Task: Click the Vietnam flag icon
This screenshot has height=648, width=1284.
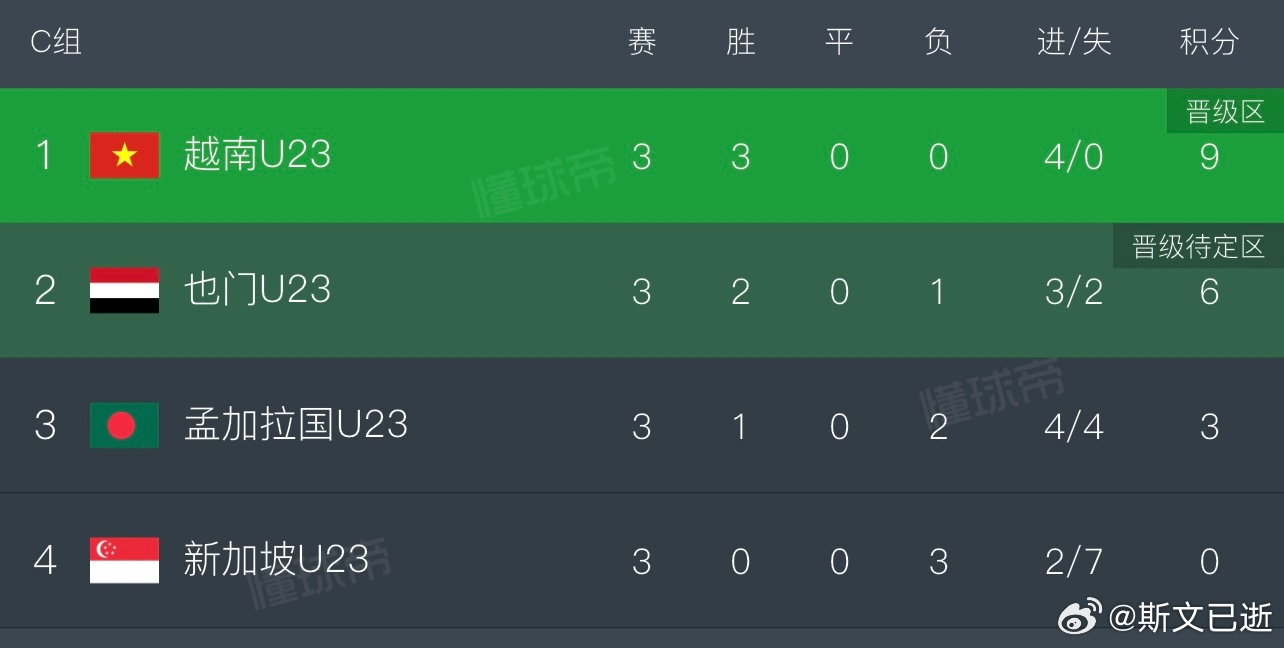Action: (124, 155)
